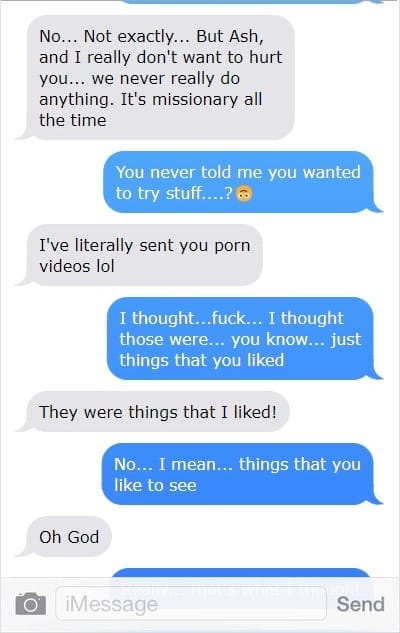
Task: Click the word 'lol' in gray message
Action: [x=105, y=266]
